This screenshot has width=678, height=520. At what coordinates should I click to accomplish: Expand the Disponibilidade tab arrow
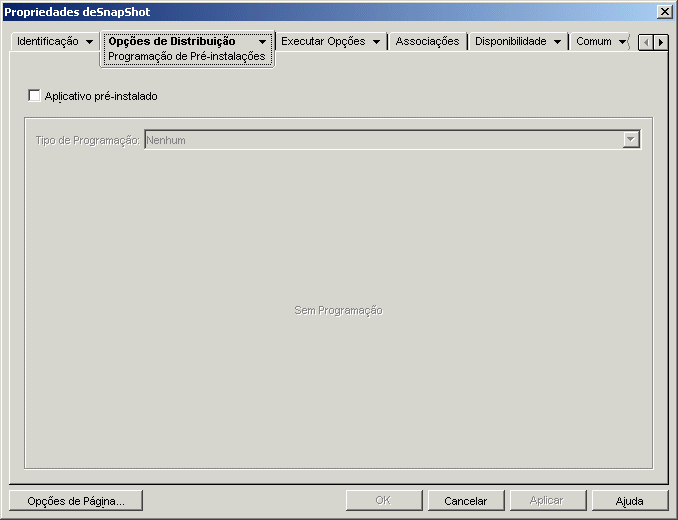point(557,42)
